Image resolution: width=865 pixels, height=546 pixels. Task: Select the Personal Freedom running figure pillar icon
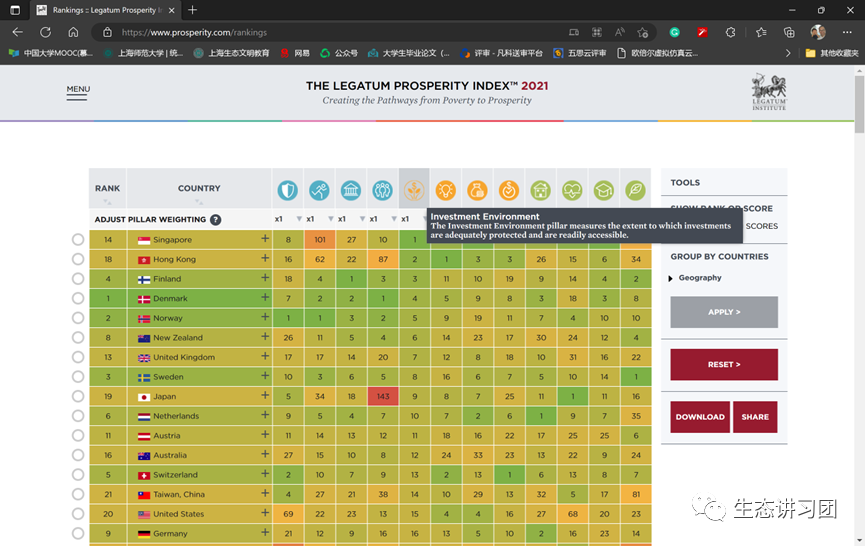(x=319, y=190)
